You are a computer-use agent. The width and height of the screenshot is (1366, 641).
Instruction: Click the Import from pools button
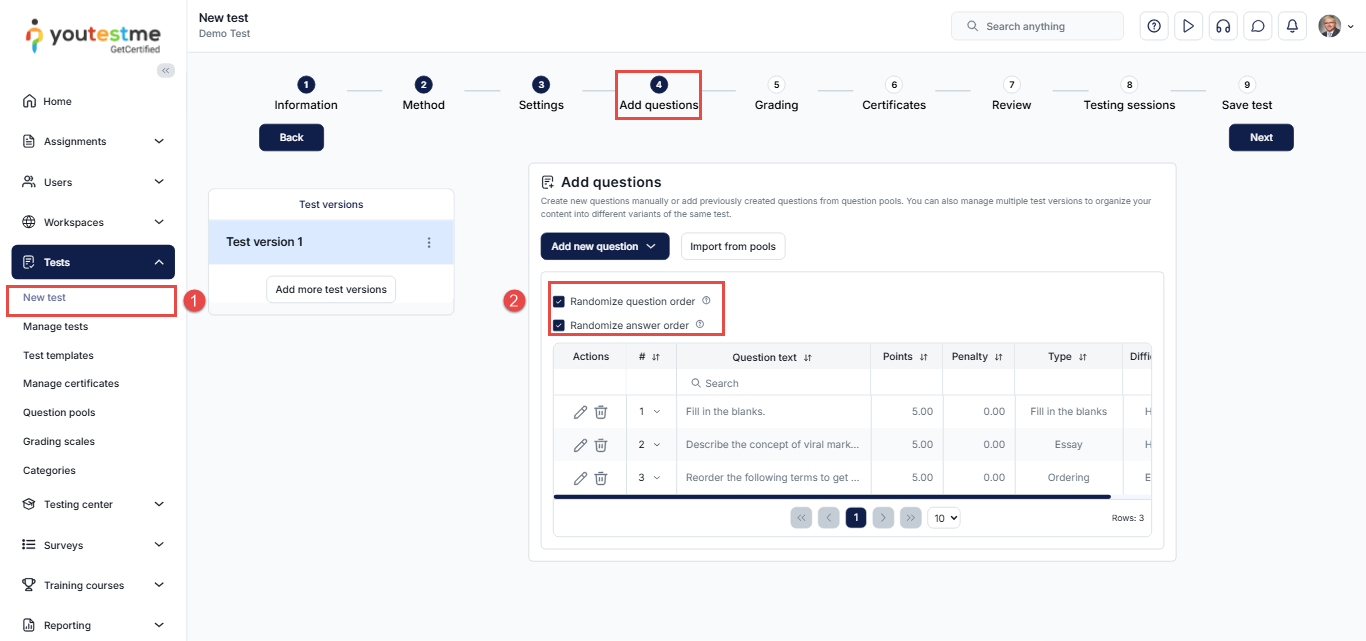(x=732, y=246)
